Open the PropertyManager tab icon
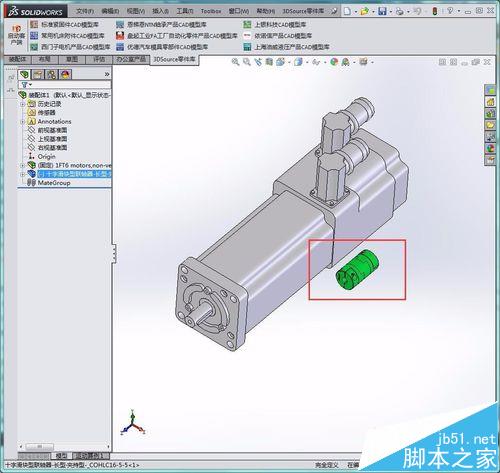Image resolution: width=500 pixels, height=473 pixels. (38, 74)
